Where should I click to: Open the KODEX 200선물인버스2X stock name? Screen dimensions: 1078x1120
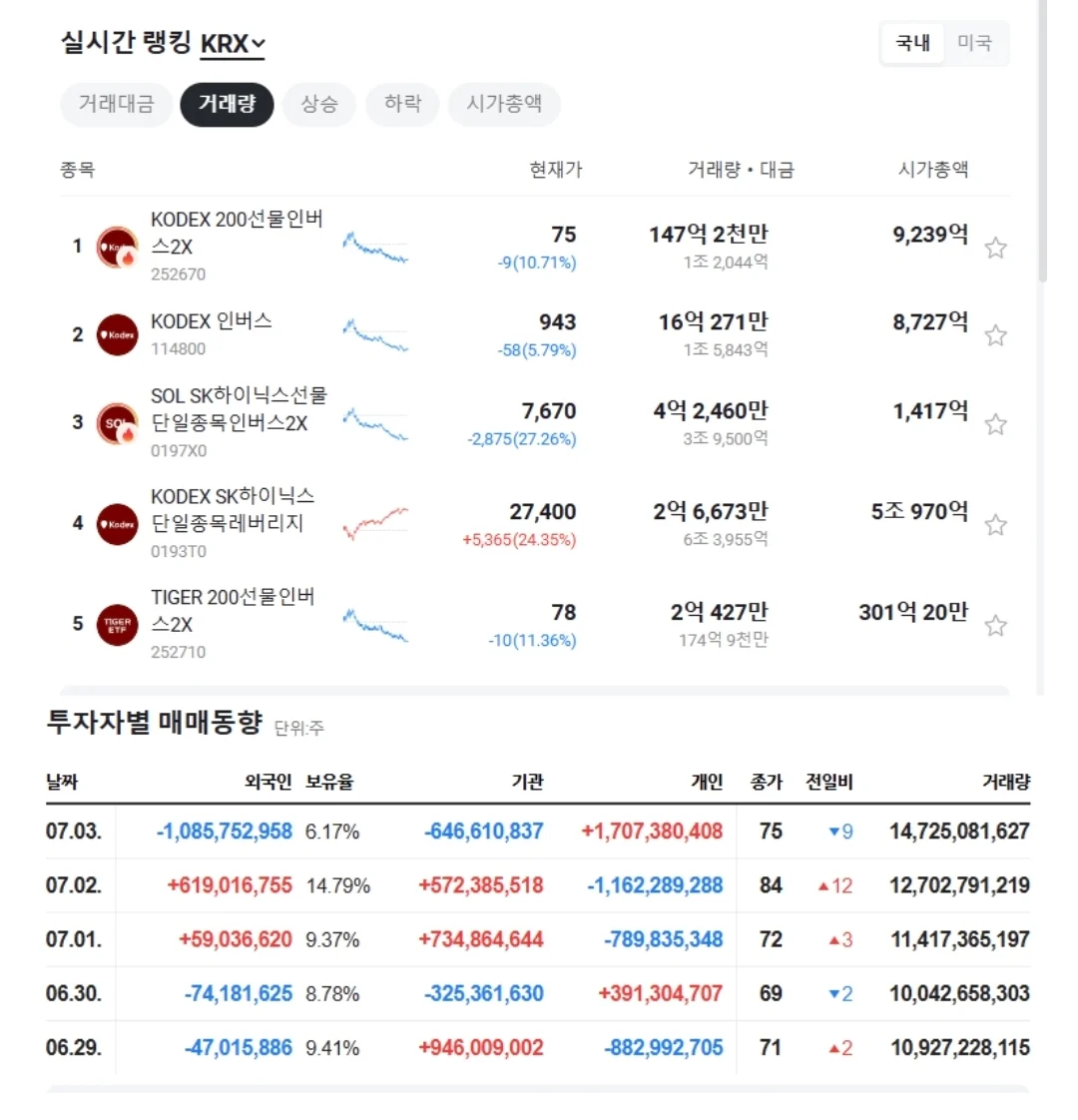[x=237, y=233]
